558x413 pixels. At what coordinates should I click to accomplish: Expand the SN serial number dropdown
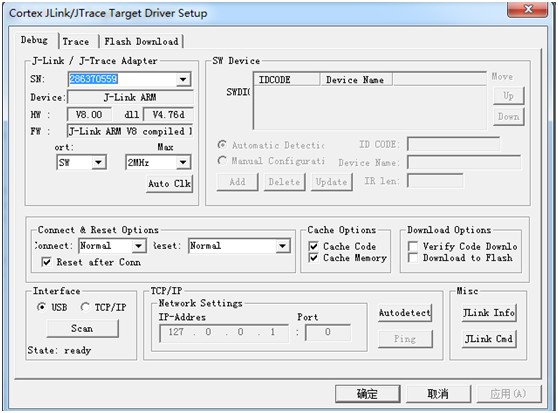[183, 79]
